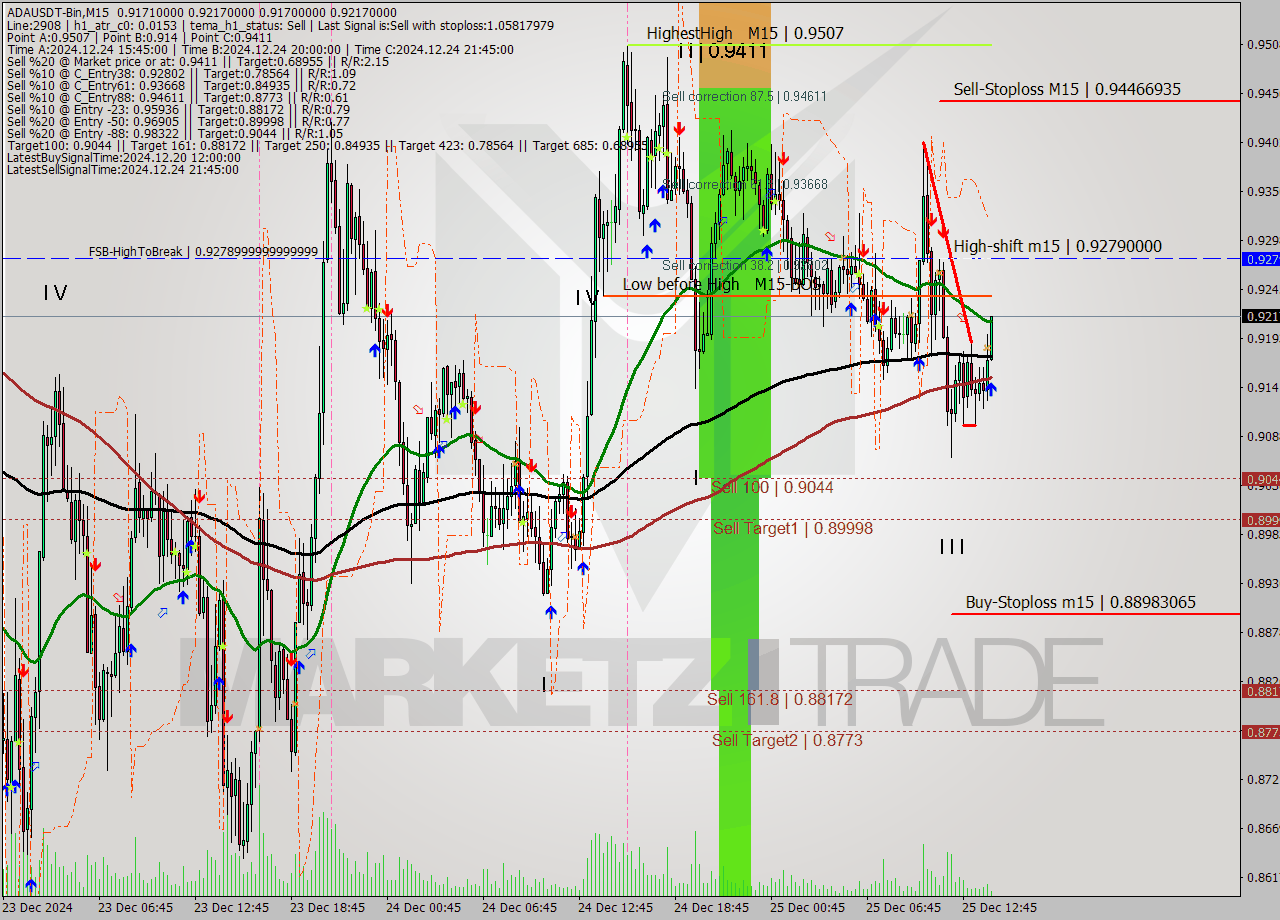This screenshot has height=920, width=1280.
Task: Click the current price tag 0.921 on axis
Action: [x=1260, y=316]
